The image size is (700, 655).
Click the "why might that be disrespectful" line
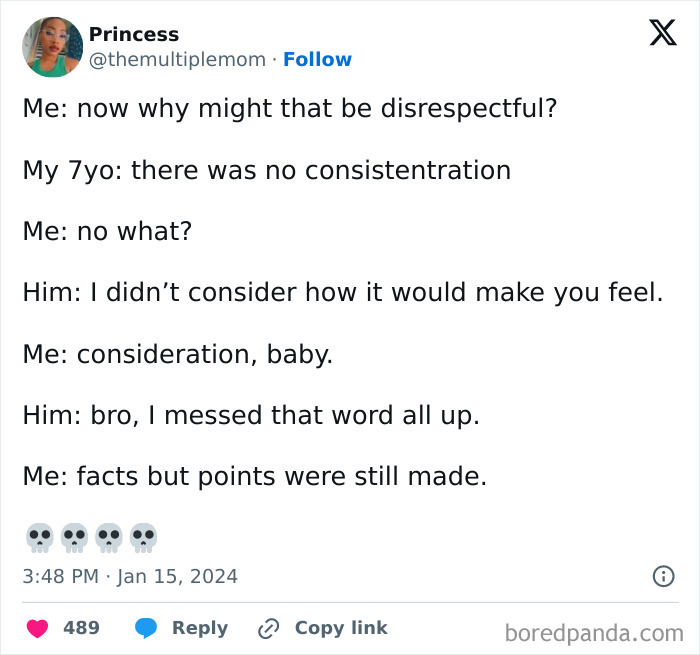289,109
